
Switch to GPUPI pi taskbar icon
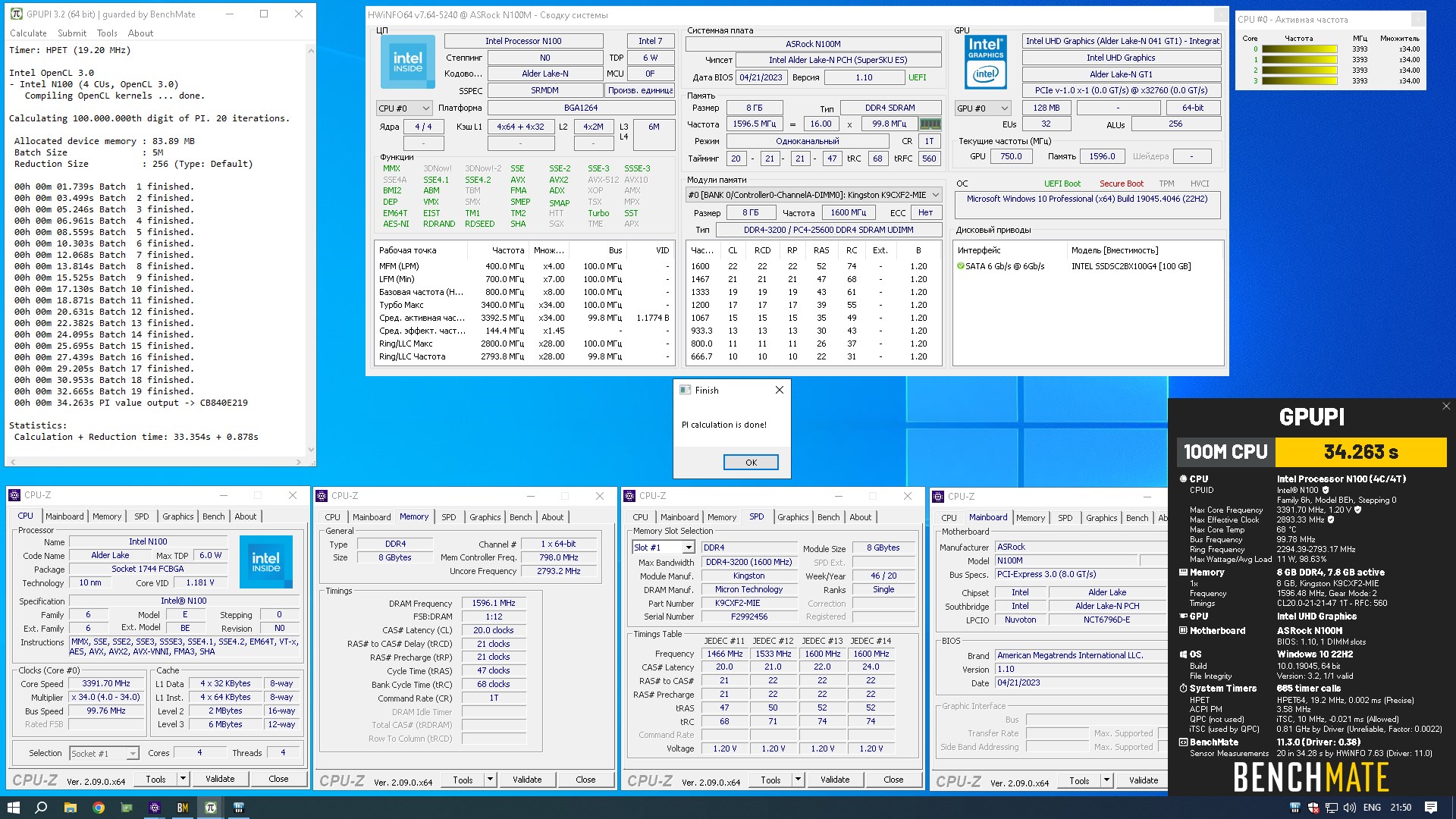(x=211, y=808)
